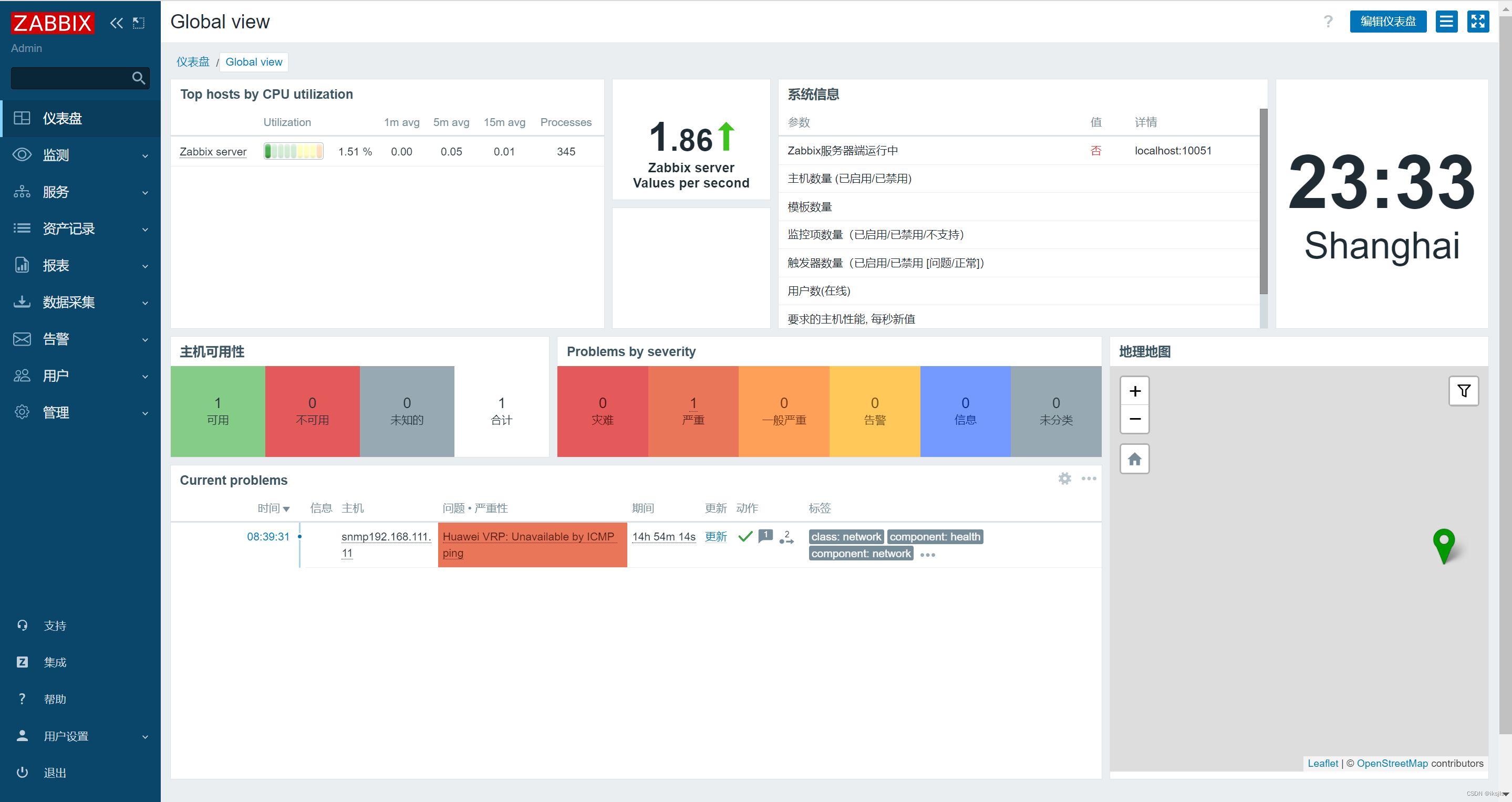
Task: Click the class: network tag
Action: click(x=846, y=537)
